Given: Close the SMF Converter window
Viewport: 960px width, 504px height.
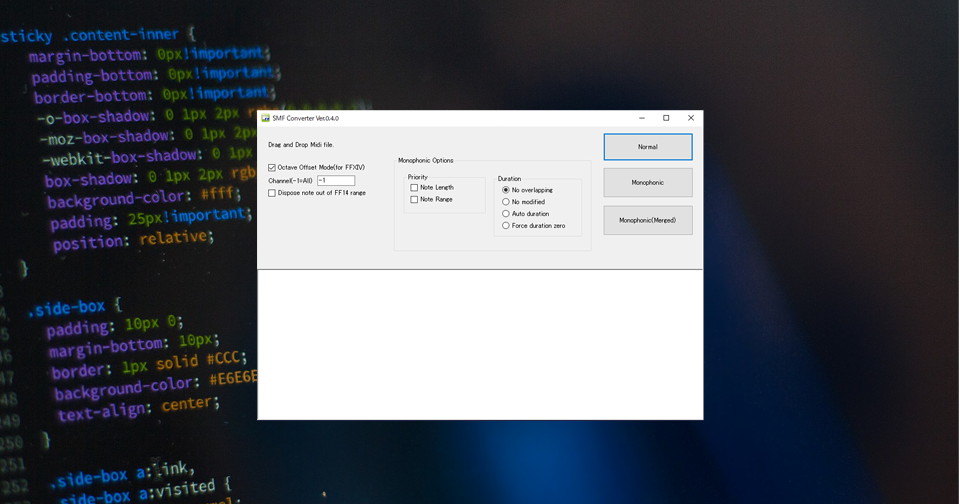Looking at the screenshot, I should (691, 118).
